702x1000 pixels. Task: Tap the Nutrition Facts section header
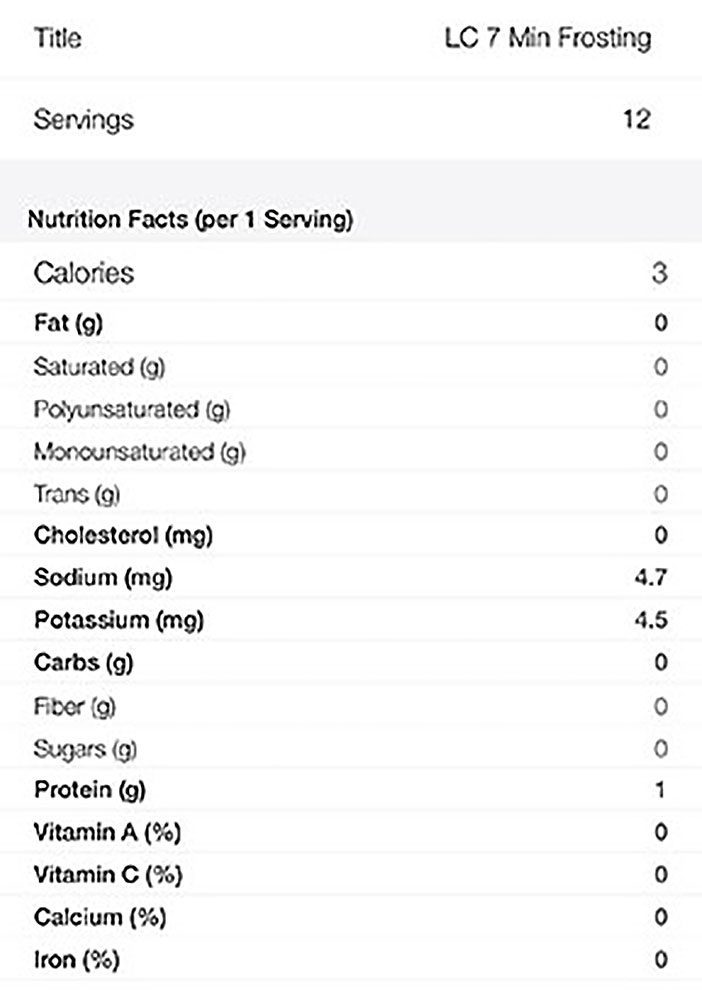190,219
